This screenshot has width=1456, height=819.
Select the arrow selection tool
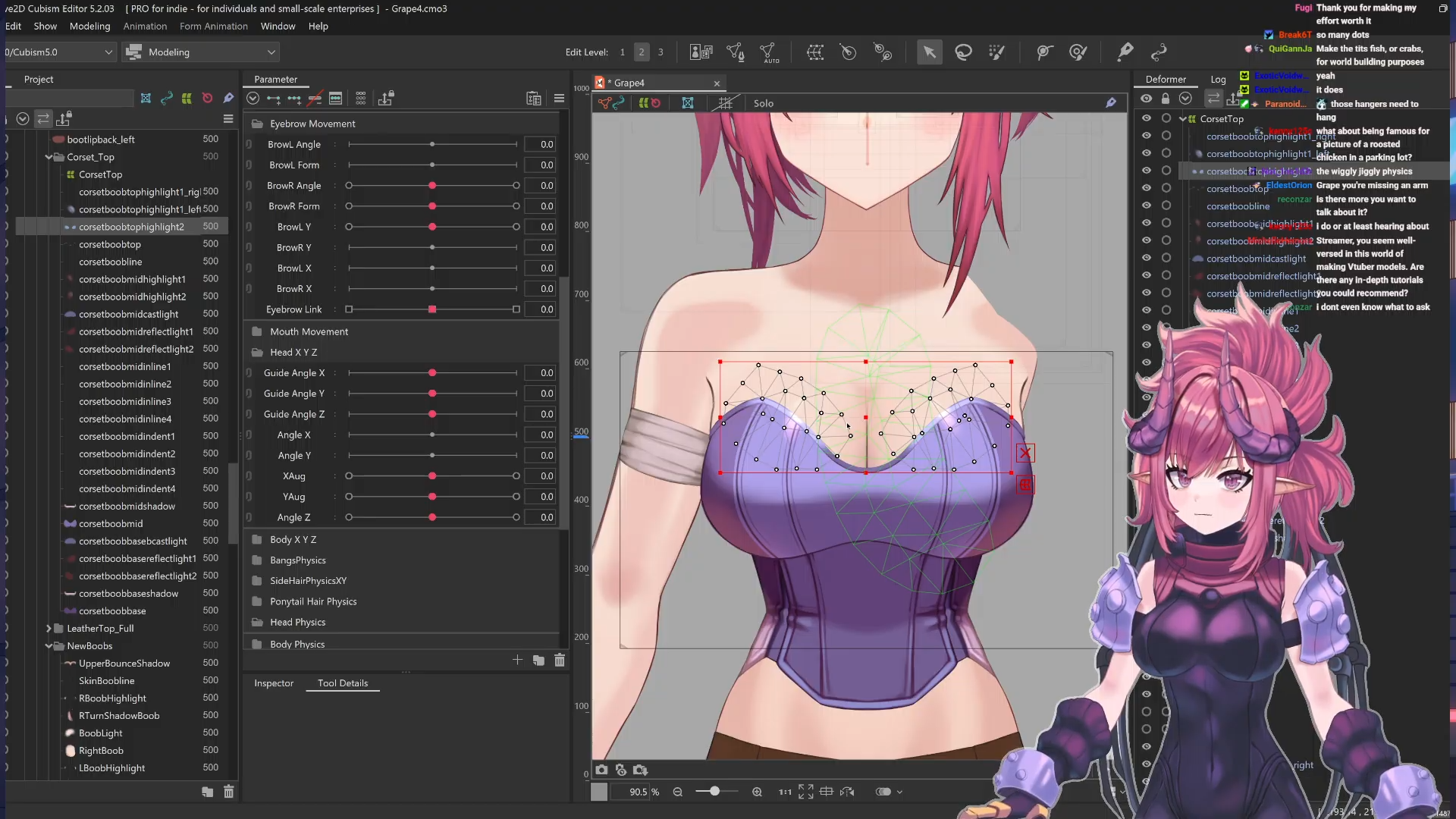(x=929, y=52)
